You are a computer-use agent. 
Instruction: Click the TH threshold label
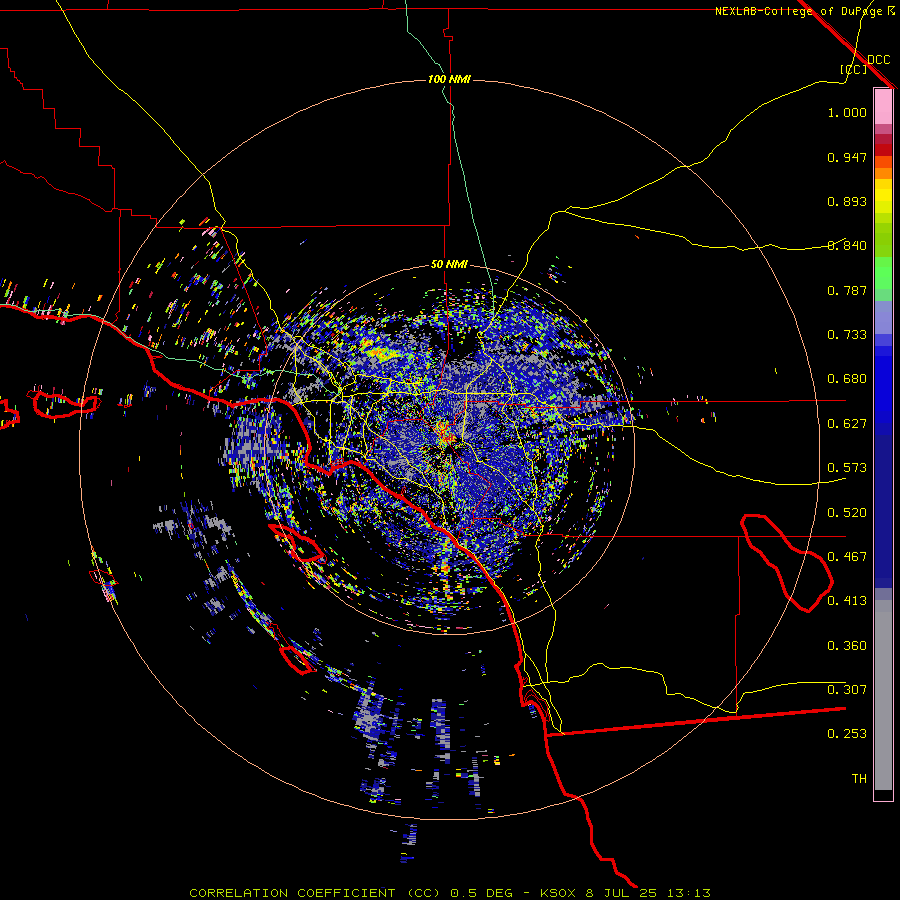[859, 779]
